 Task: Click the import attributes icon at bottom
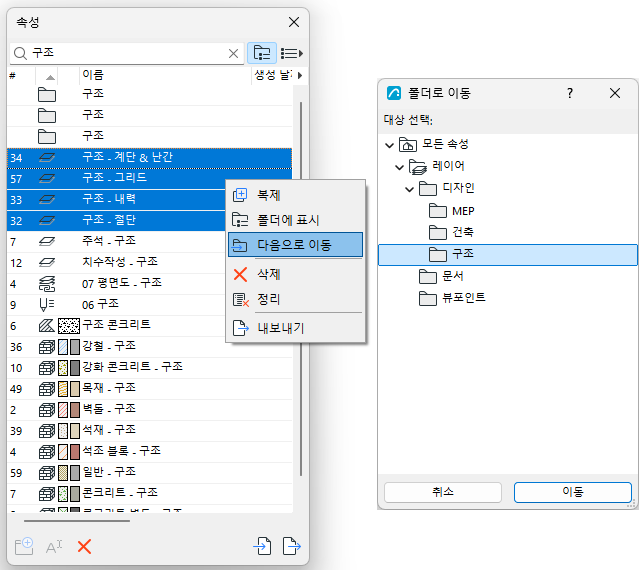pos(262,546)
